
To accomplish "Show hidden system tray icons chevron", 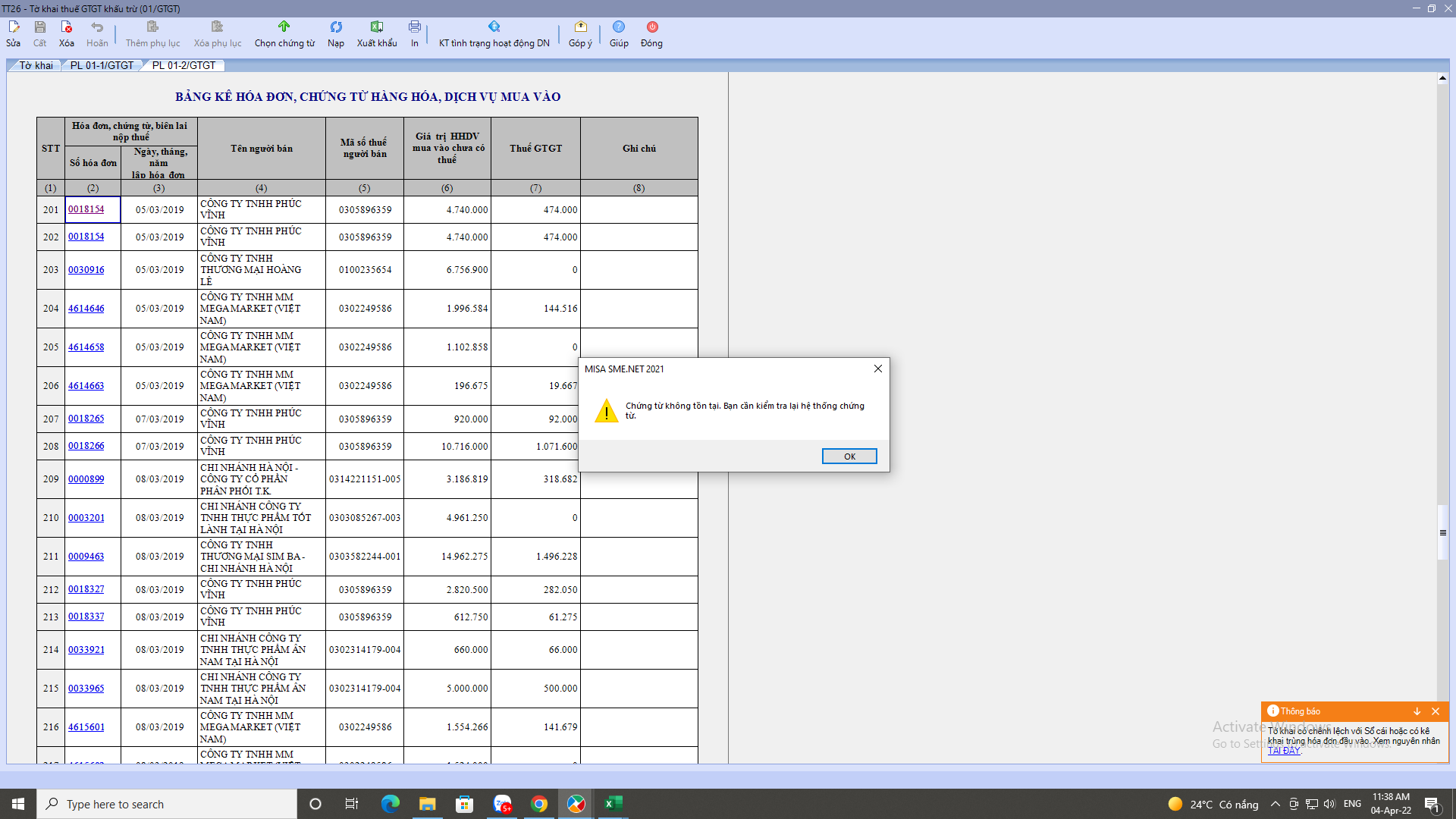I will click(x=1275, y=804).
